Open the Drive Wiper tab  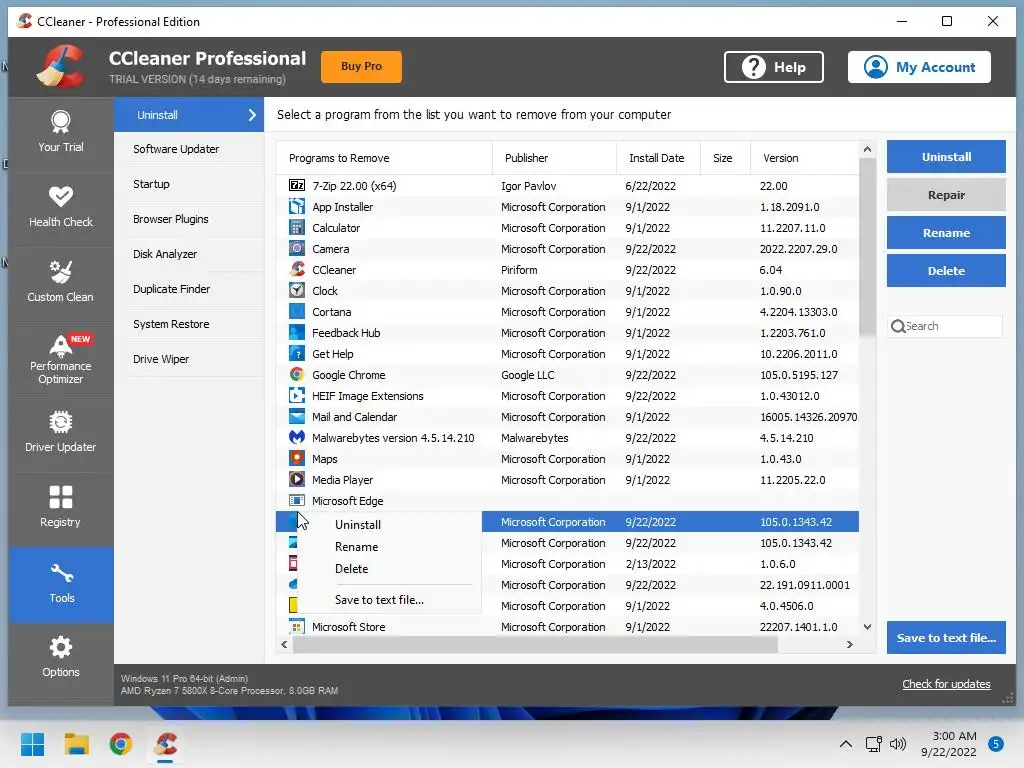click(x=189, y=359)
